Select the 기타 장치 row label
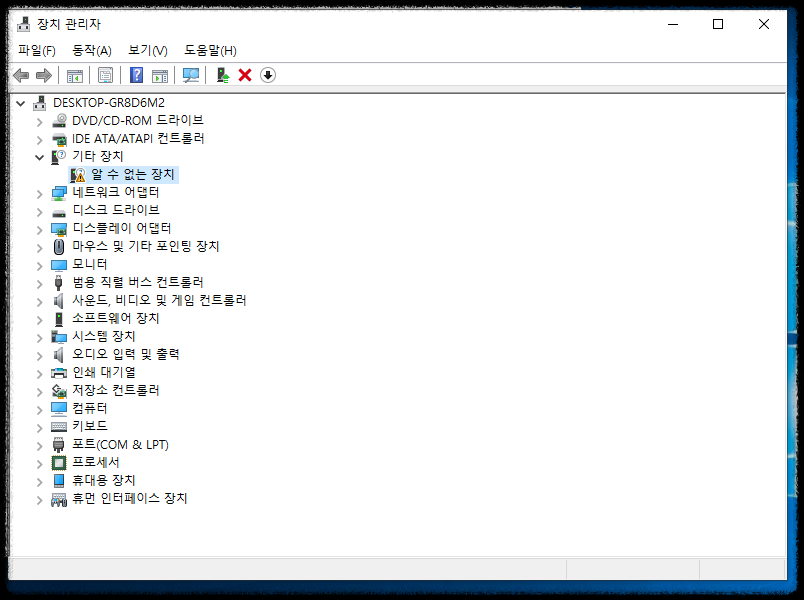This screenshot has height=600, width=804. (97, 156)
